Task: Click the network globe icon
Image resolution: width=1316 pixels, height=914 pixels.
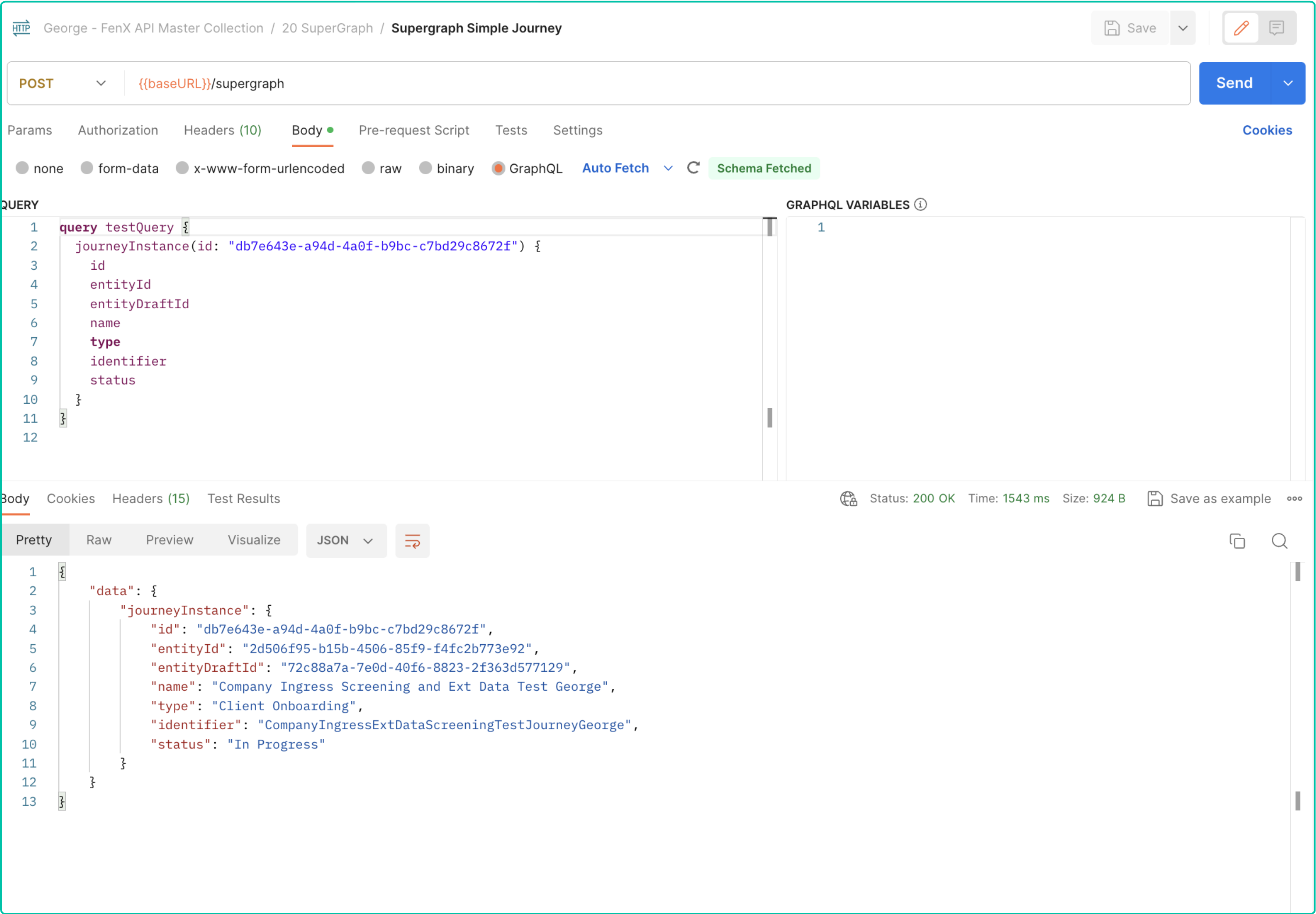Action: pos(848,499)
